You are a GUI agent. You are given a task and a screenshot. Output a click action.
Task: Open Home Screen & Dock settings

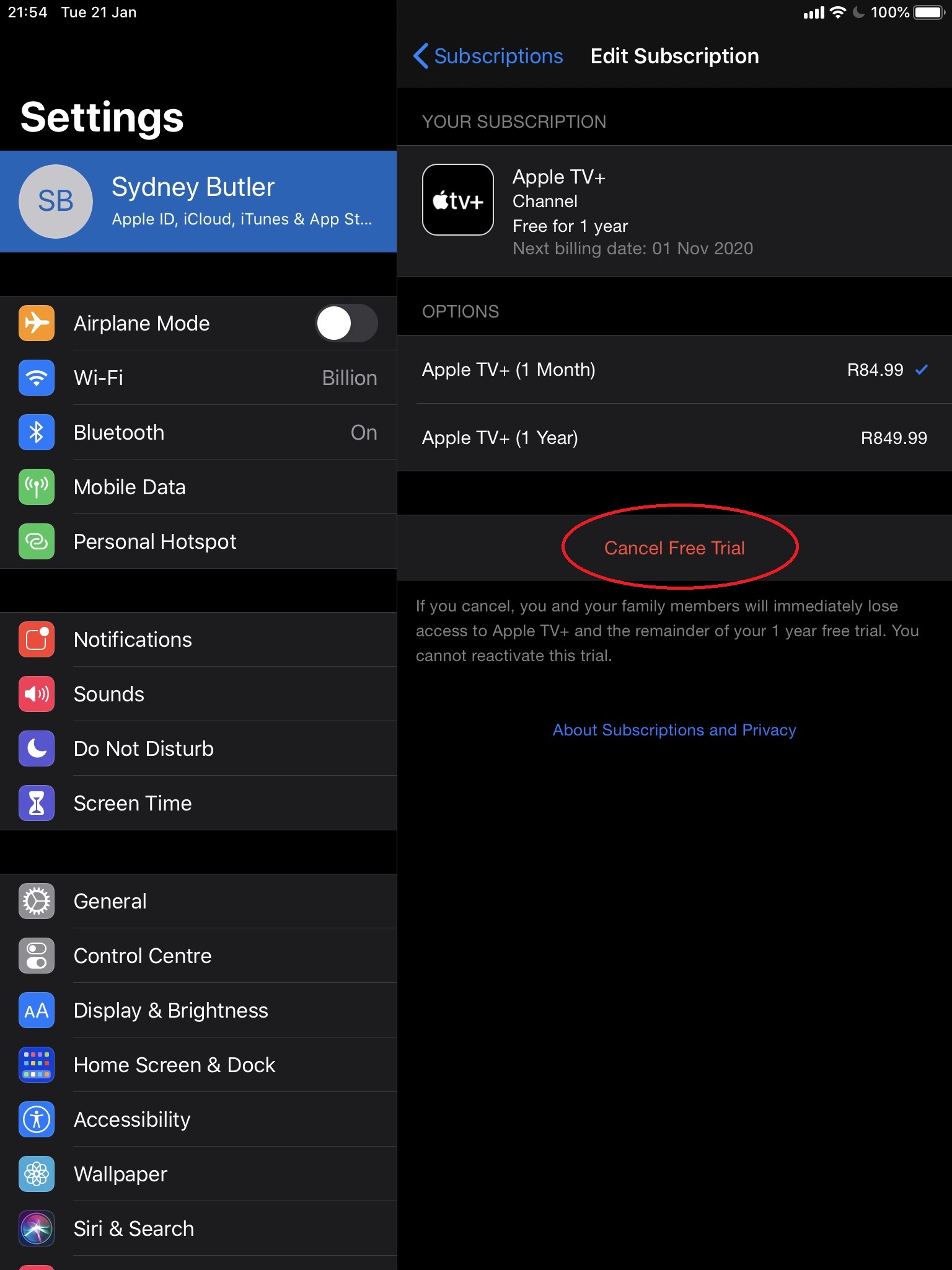click(x=198, y=1065)
